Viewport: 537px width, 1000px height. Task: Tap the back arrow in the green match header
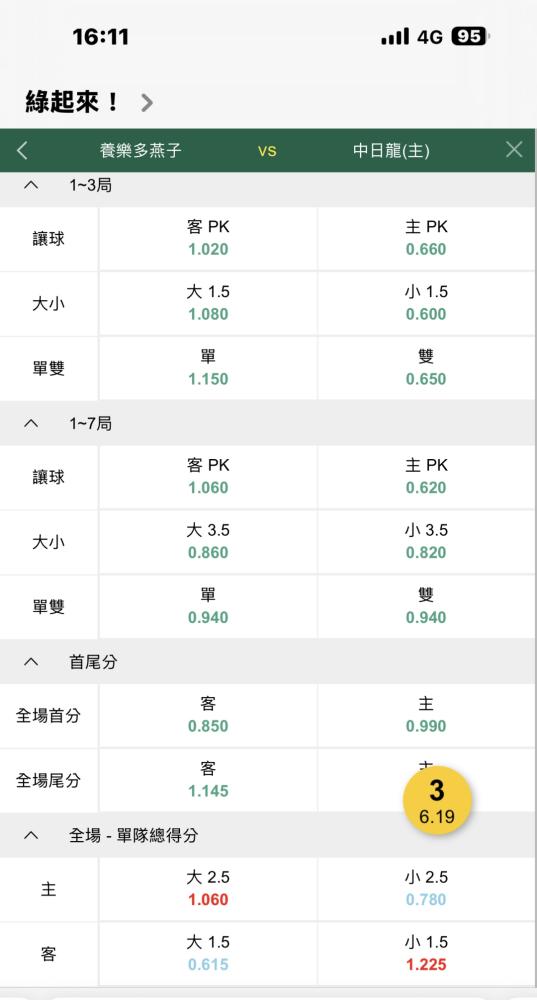tap(22, 151)
